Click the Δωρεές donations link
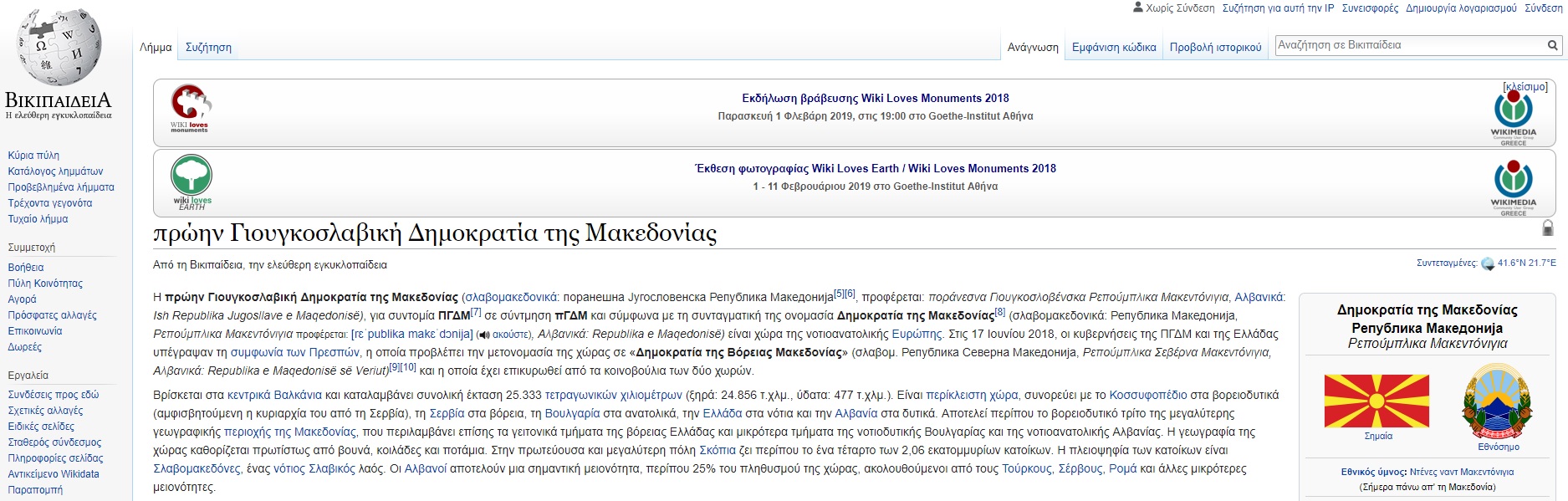This screenshot has height=501, width=1568. coord(24,347)
